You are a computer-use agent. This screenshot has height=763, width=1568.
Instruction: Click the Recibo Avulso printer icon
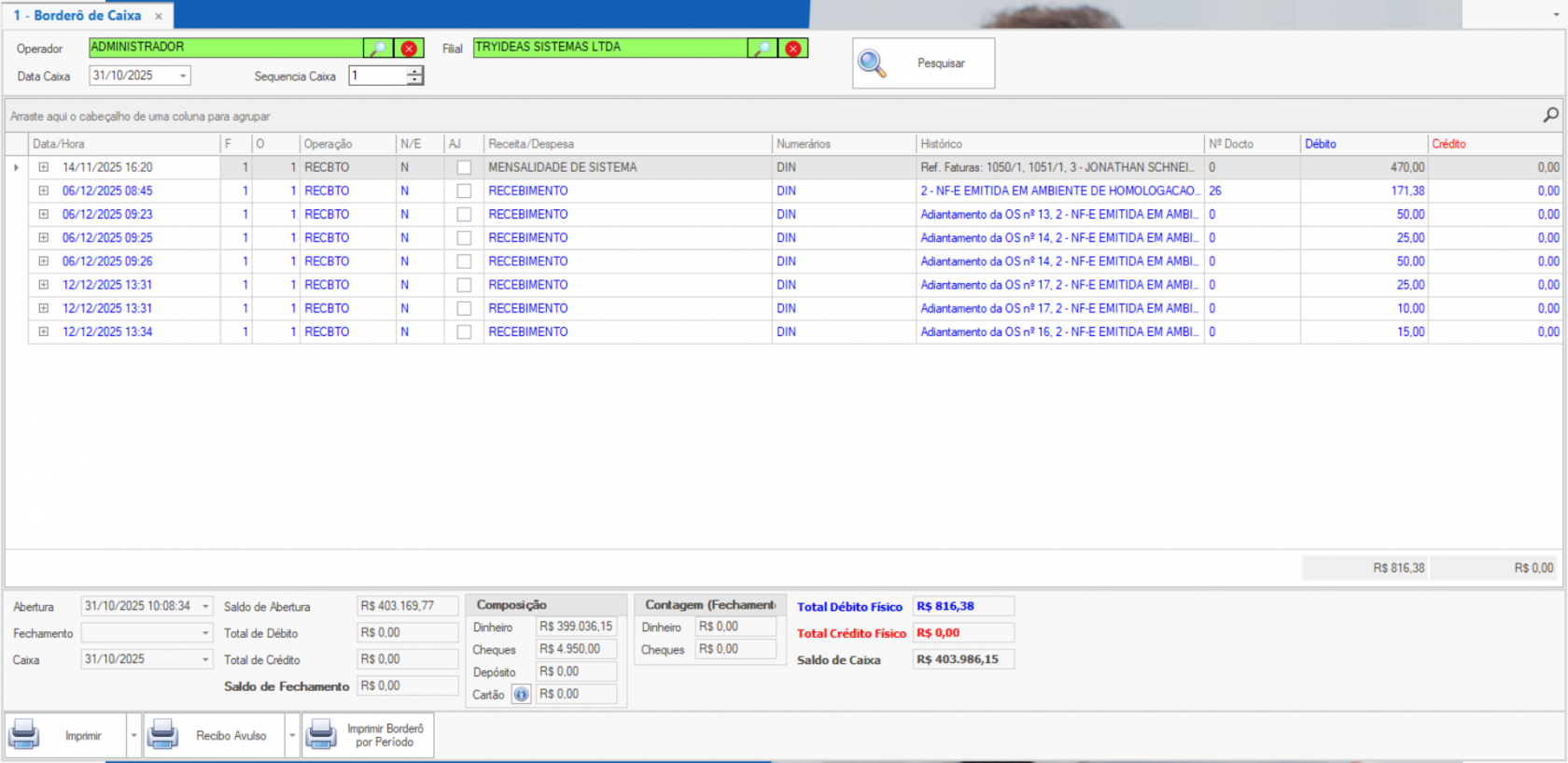pos(163,735)
